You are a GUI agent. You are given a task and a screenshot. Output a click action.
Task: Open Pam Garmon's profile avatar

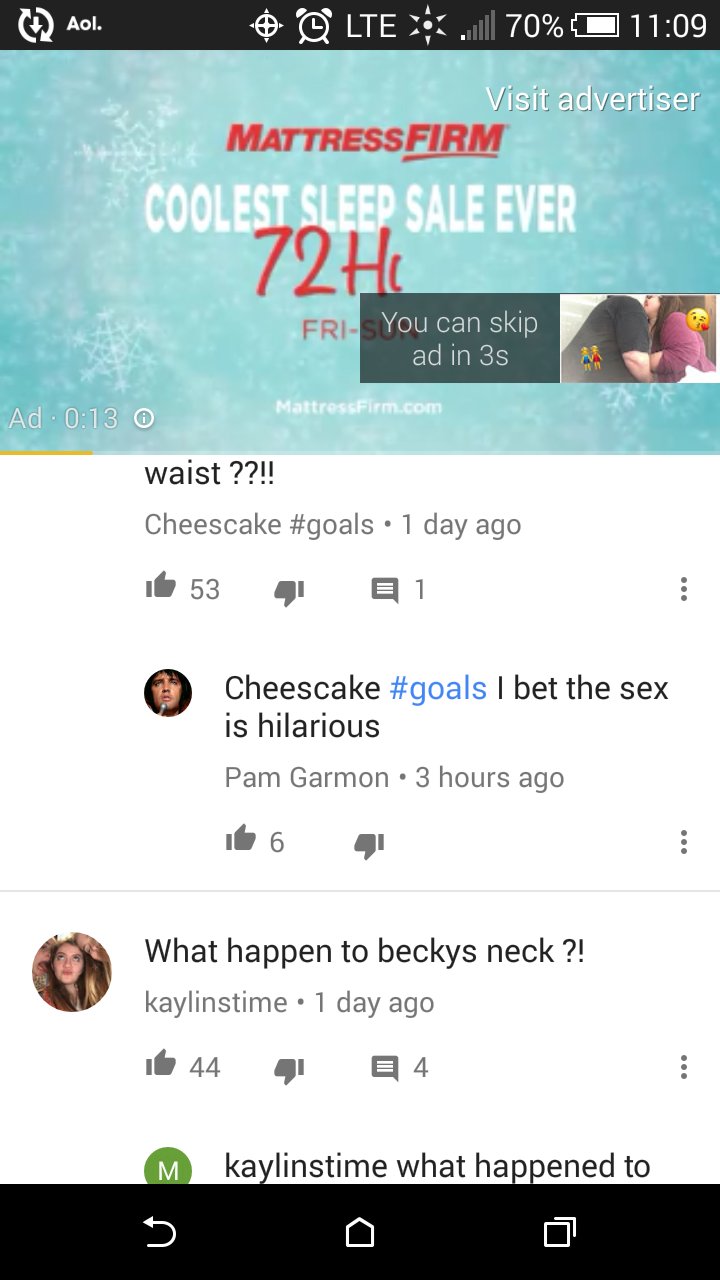[x=168, y=693]
